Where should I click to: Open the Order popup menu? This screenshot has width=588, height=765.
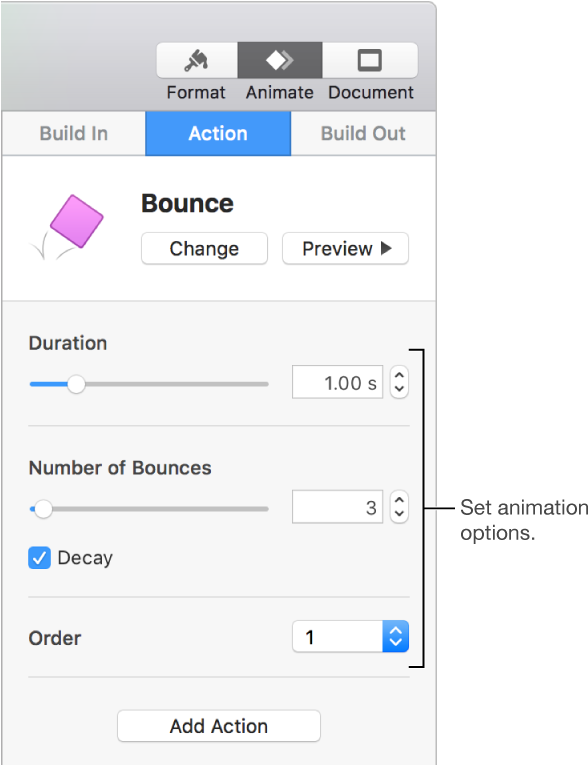pyautogui.click(x=350, y=637)
